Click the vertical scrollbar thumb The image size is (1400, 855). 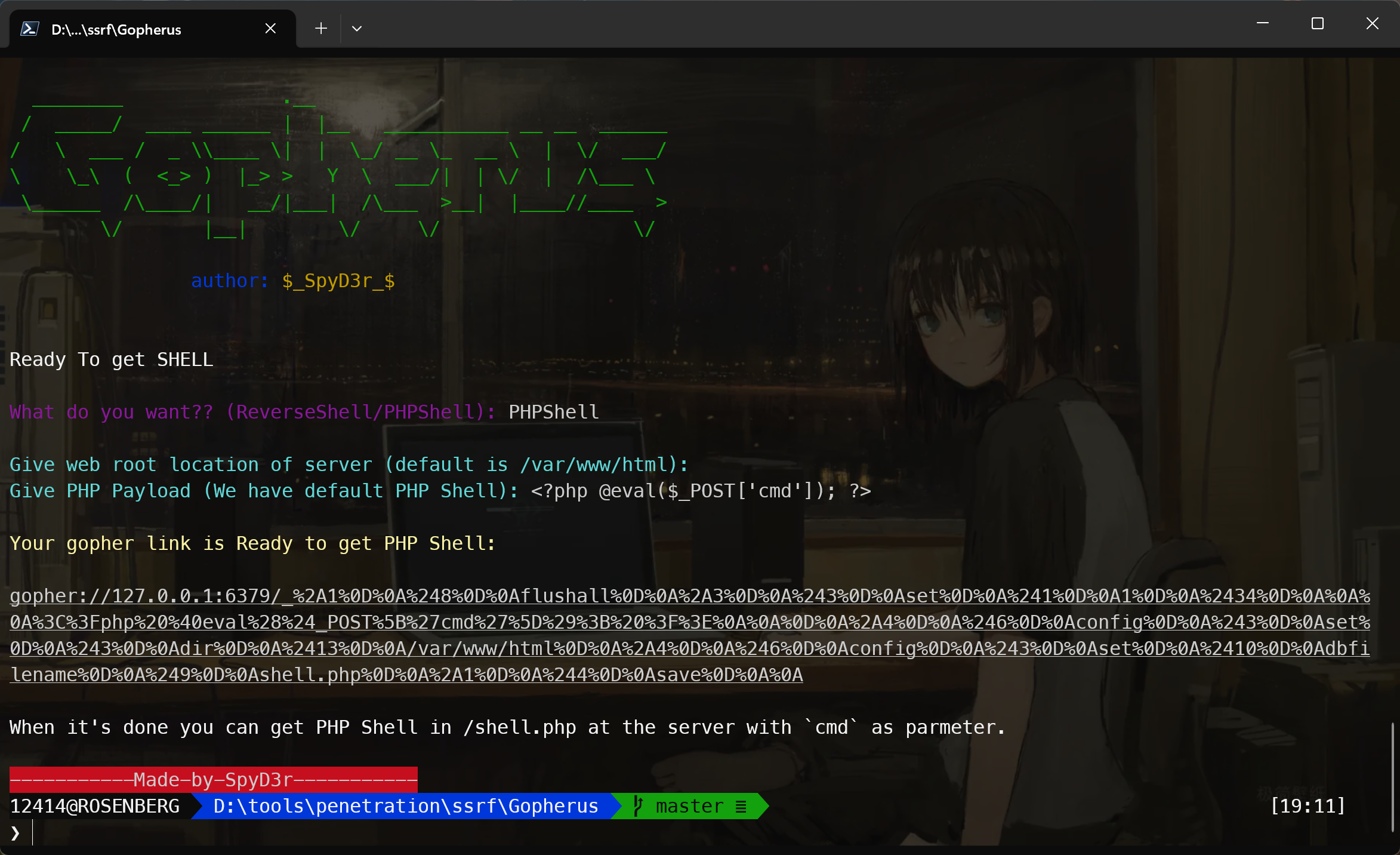1392,776
